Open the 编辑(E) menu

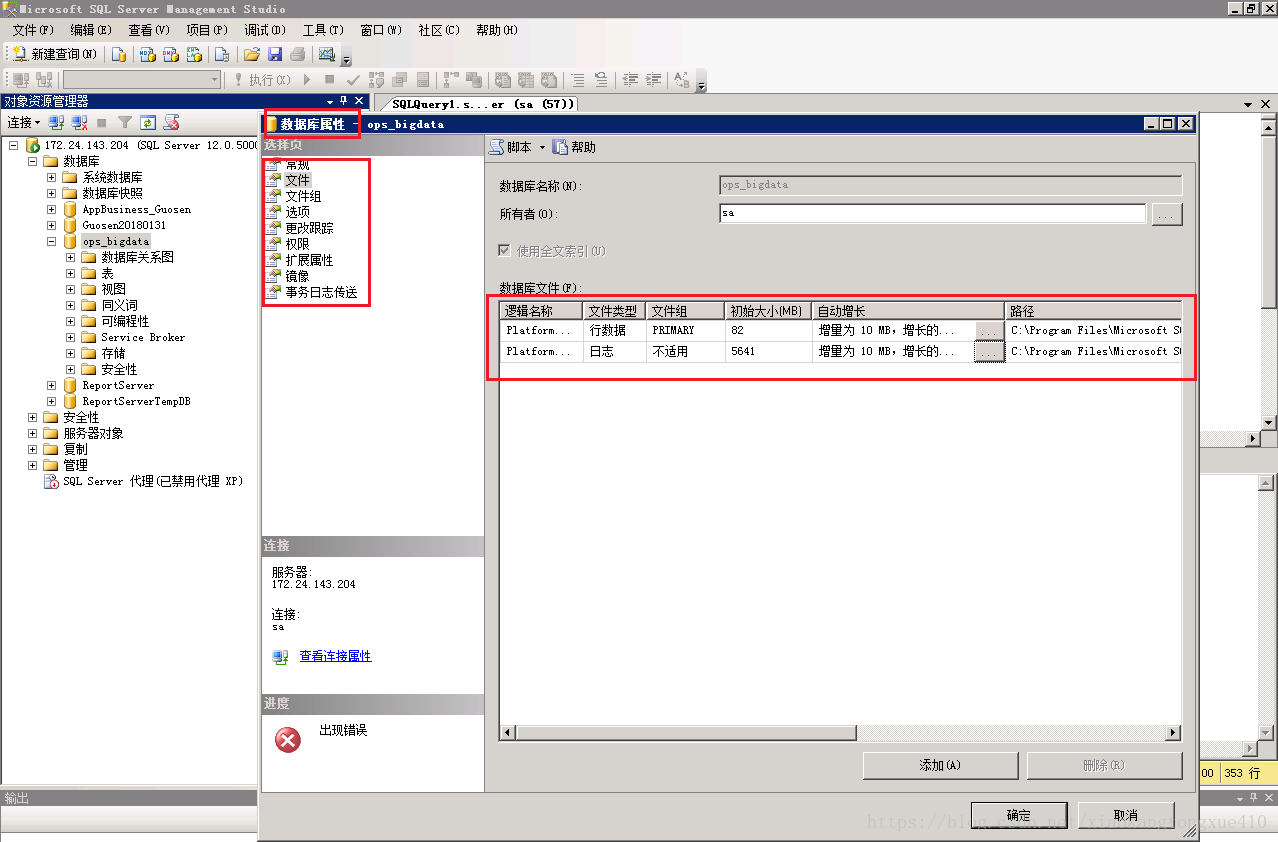91,30
